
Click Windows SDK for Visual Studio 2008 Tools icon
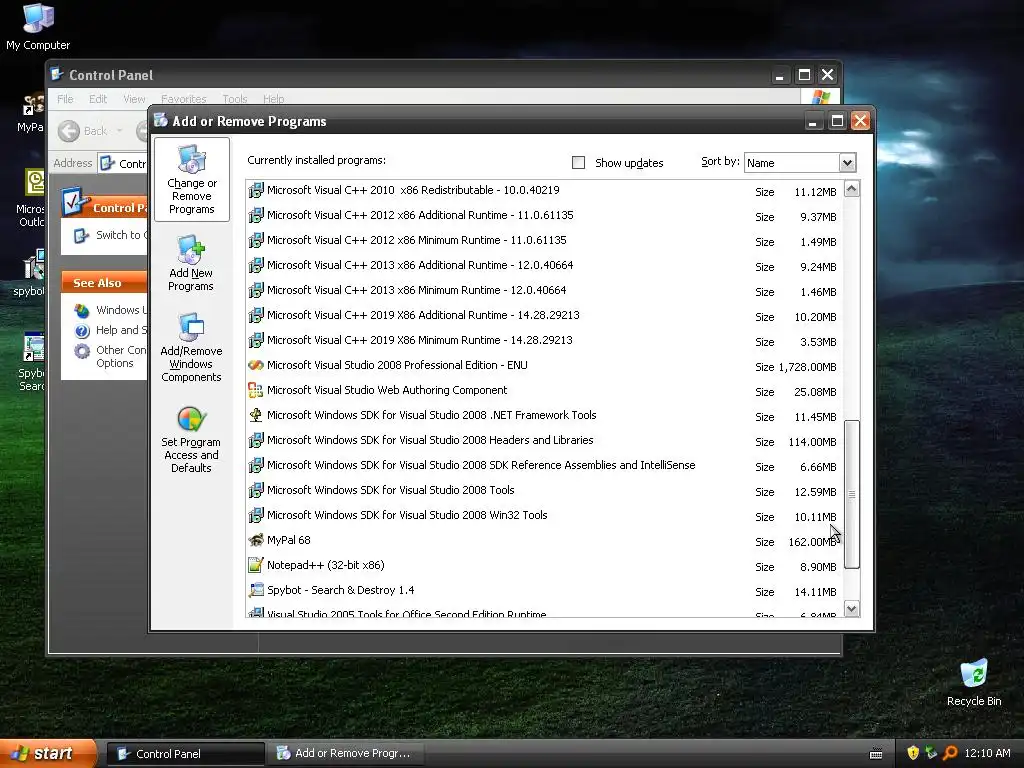click(x=256, y=490)
